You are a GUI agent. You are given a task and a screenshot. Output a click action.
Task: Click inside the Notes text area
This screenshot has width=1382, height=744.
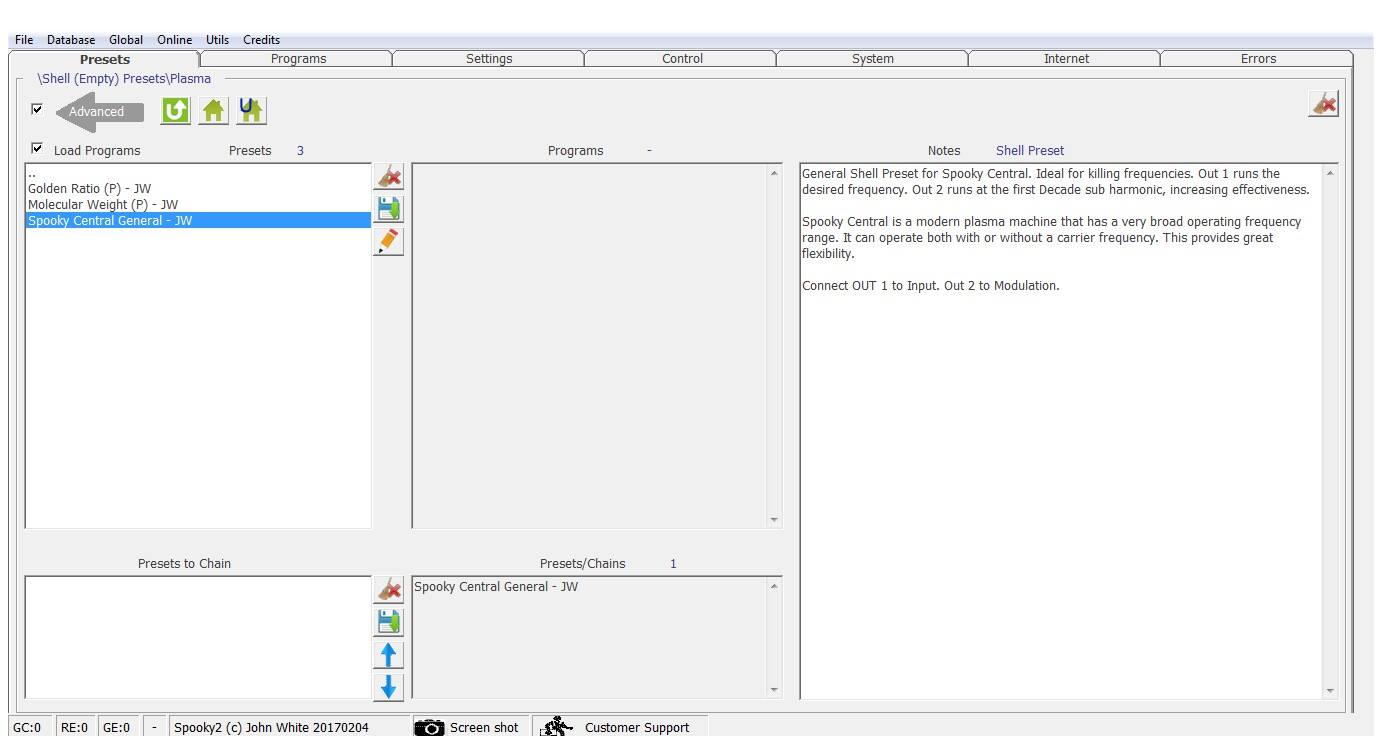1060,431
